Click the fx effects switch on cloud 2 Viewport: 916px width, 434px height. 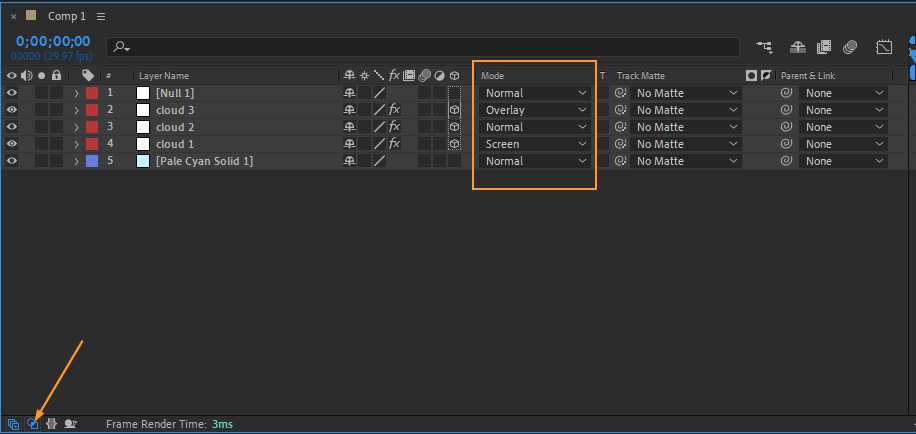tap(394, 127)
